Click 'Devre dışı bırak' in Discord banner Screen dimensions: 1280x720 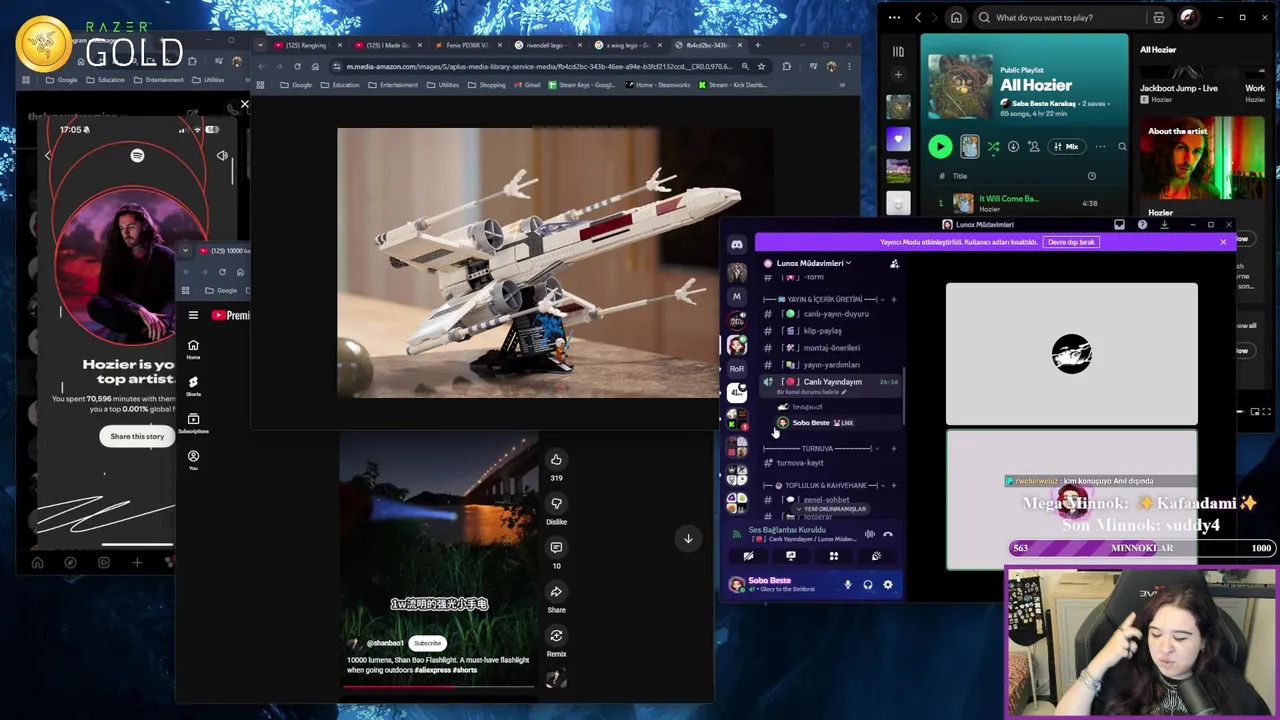(x=1071, y=242)
